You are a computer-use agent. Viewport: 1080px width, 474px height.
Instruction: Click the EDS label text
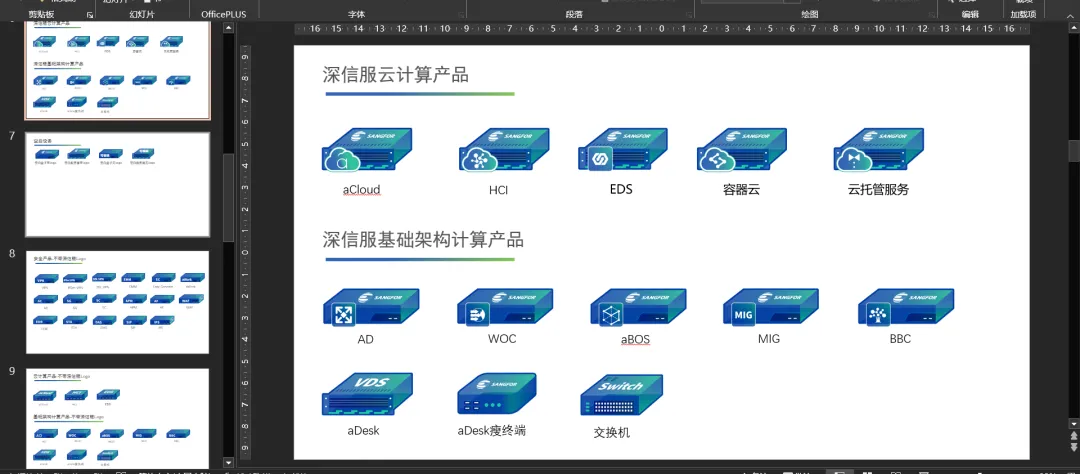tap(621, 189)
